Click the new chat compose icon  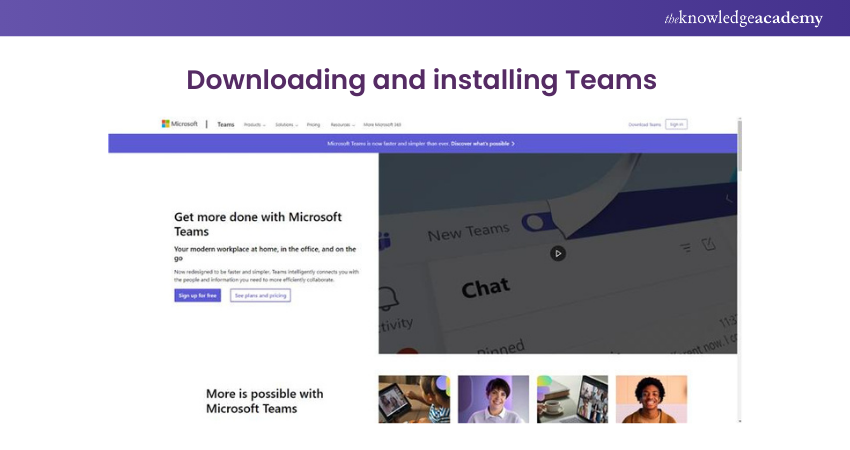[x=709, y=244]
